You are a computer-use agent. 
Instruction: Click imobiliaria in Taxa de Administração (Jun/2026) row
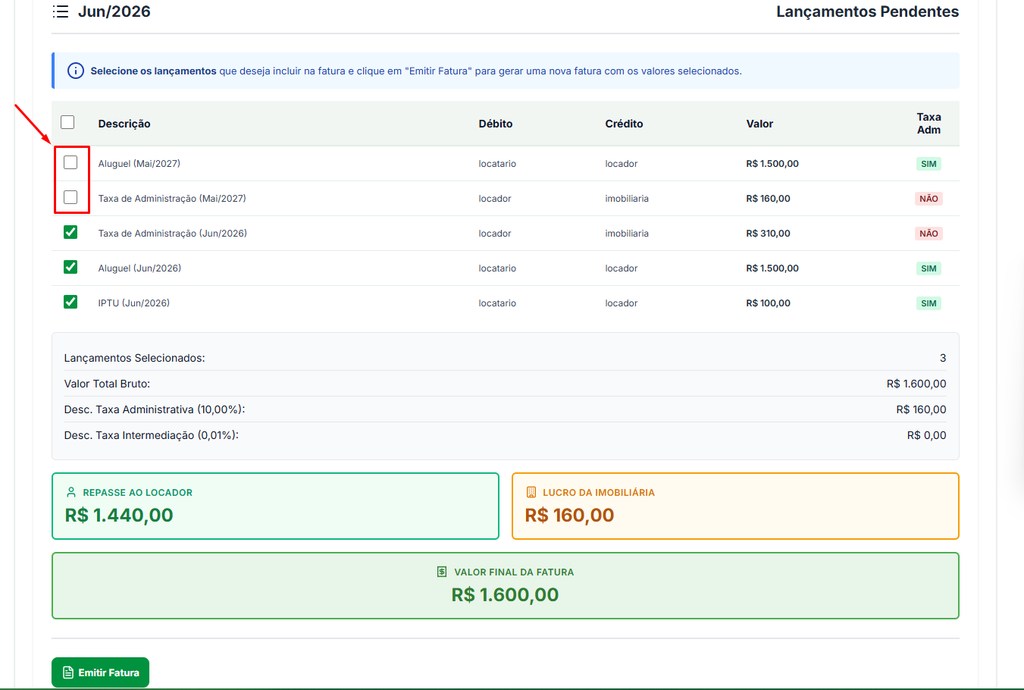click(627, 234)
